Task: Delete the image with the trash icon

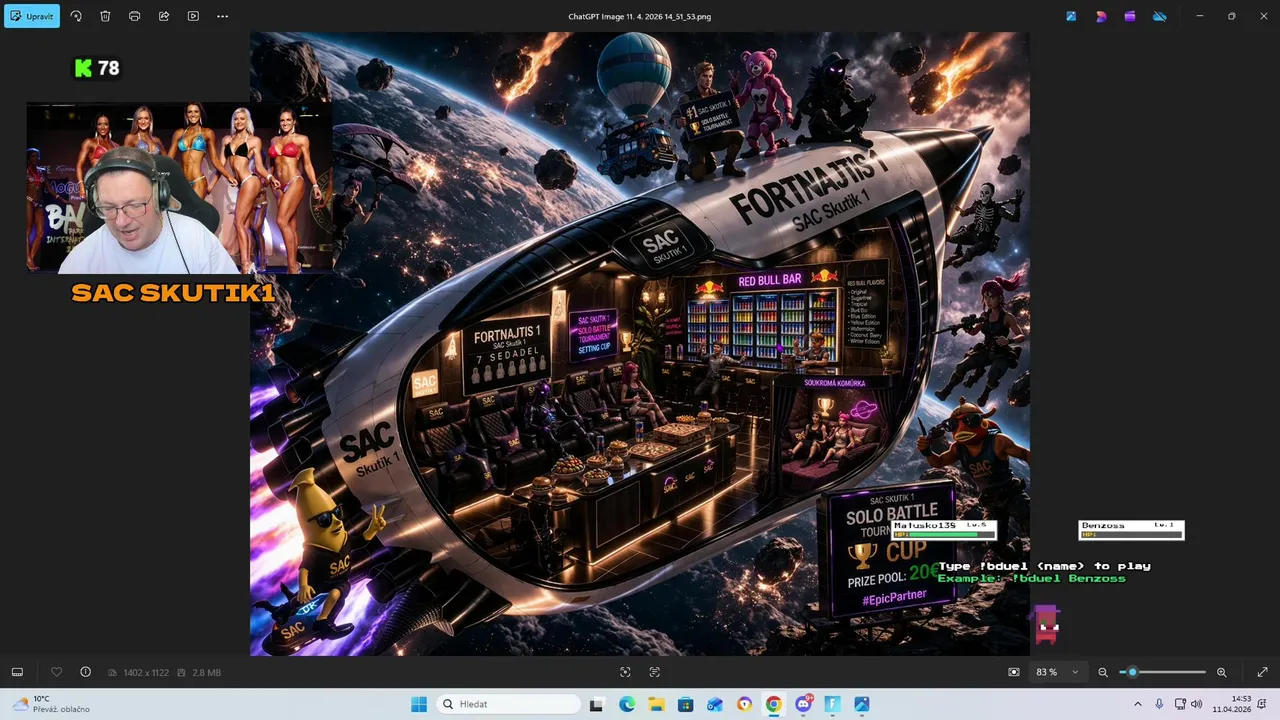Action: pos(105,16)
